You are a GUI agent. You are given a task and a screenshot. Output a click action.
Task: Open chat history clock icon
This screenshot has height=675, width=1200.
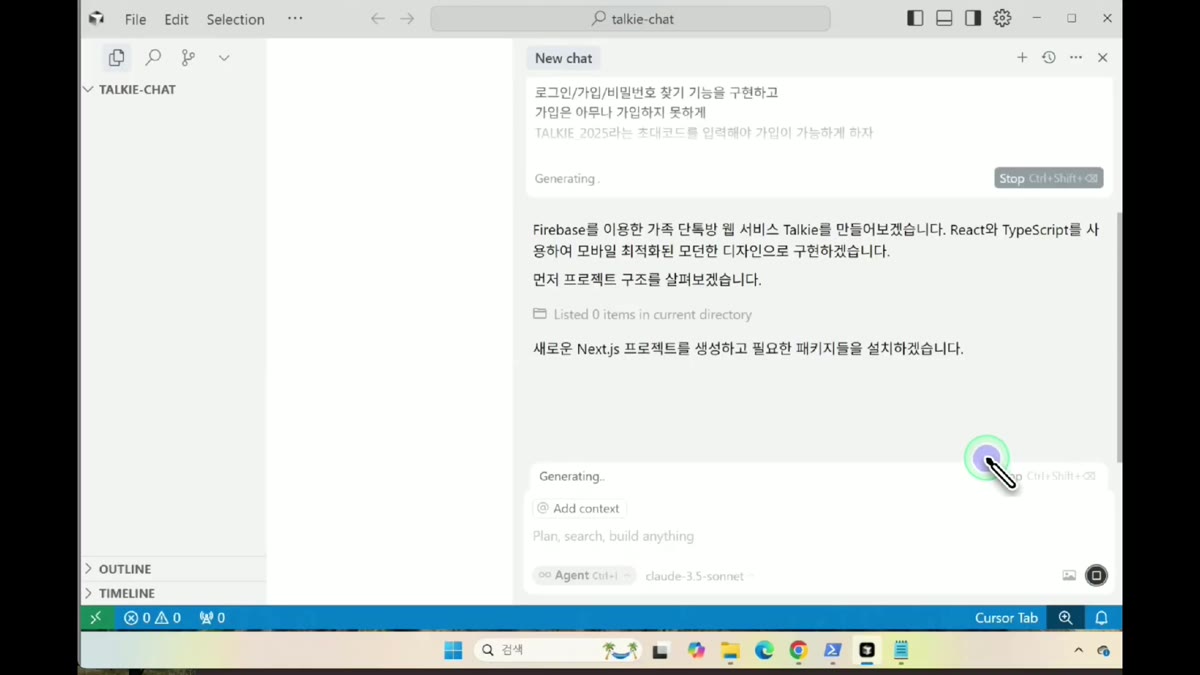pyautogui.click(x=1048, y=58)
